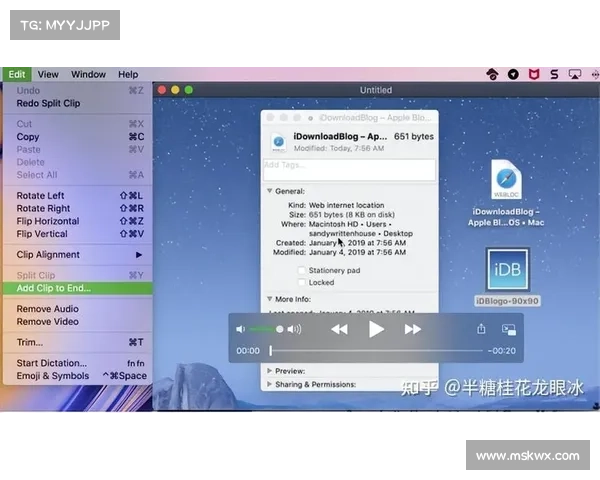
Task: Open the Help menu
Action: (x=128, y=74)
